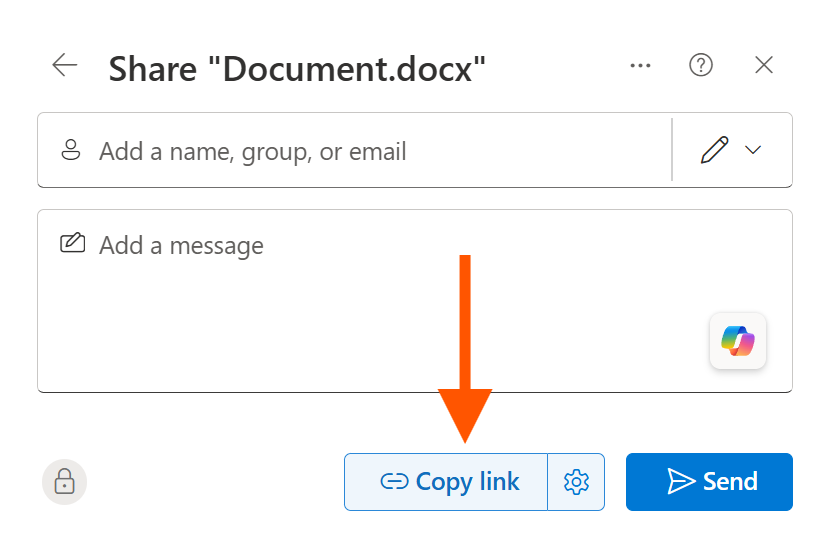Open the lock sharing restrictions icon
Image resolution: width=828 pixels, height=545 pixels.
(64, 482)
